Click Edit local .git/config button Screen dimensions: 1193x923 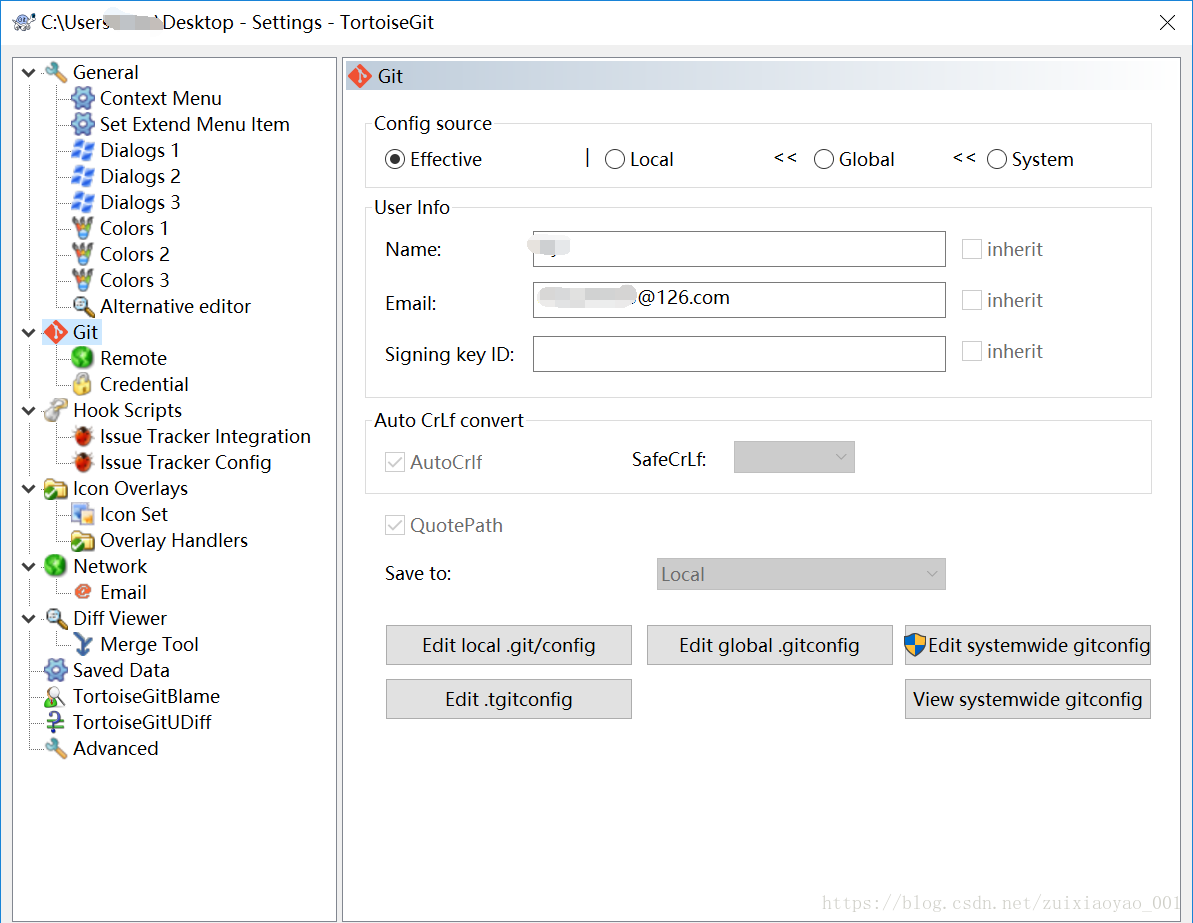click(508, 645)
